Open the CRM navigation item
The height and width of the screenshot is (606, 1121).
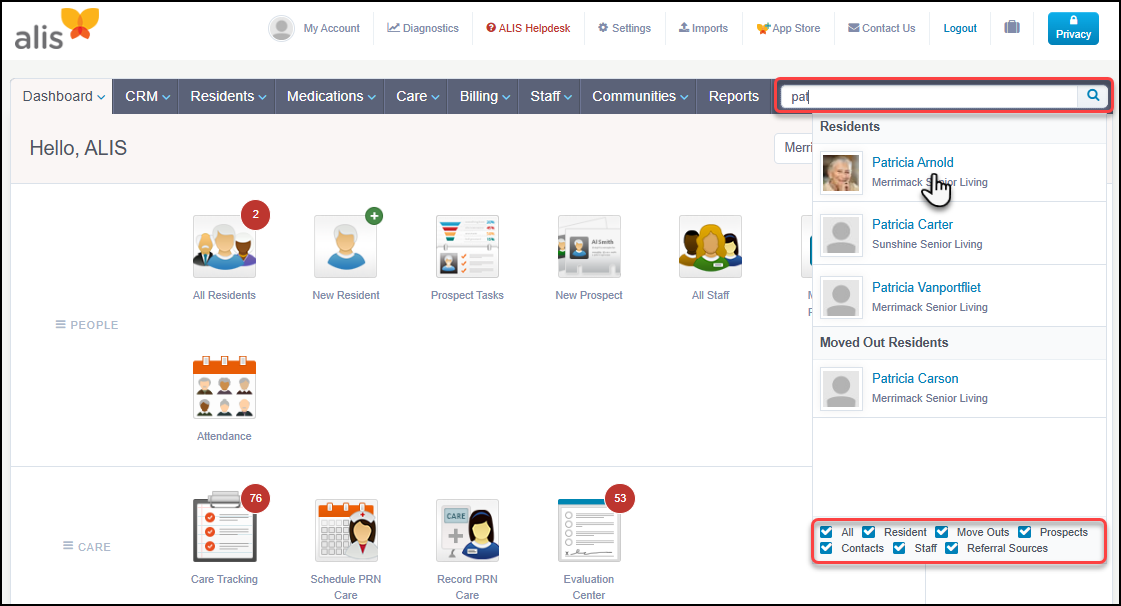tap(145, 96)
